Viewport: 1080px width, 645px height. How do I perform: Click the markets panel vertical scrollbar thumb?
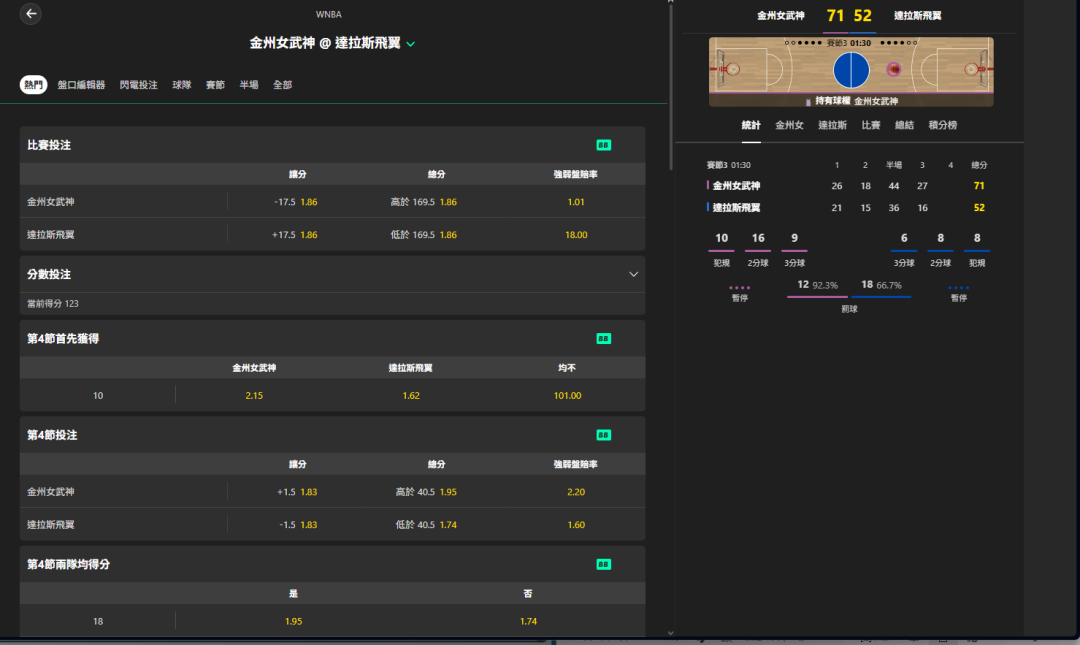tap(670, 88)
